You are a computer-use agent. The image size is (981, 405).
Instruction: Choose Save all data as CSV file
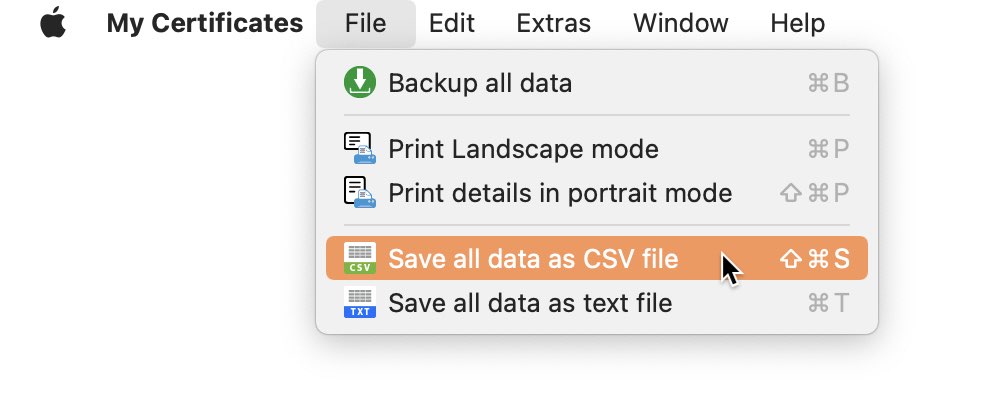click(597, 258)
